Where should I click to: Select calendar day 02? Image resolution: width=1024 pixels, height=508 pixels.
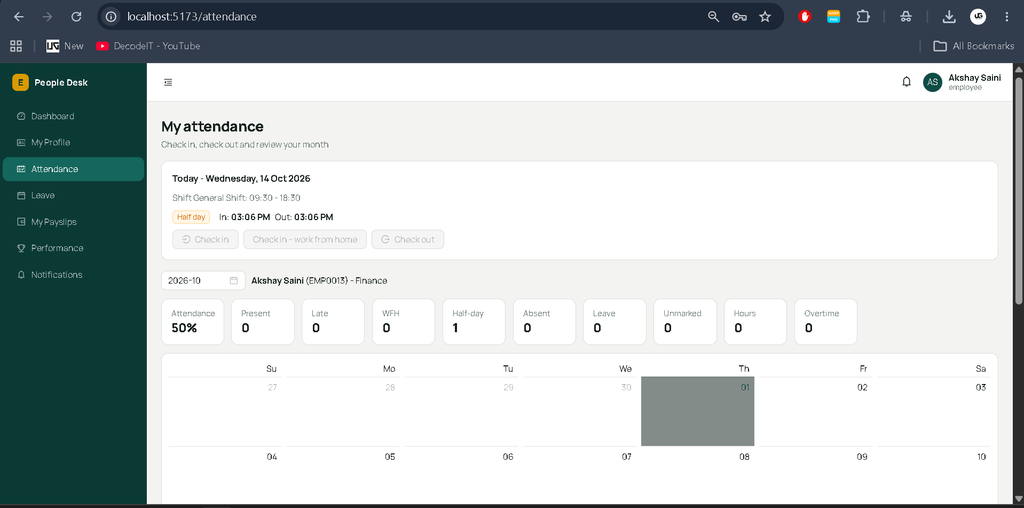tap(816, 411)
